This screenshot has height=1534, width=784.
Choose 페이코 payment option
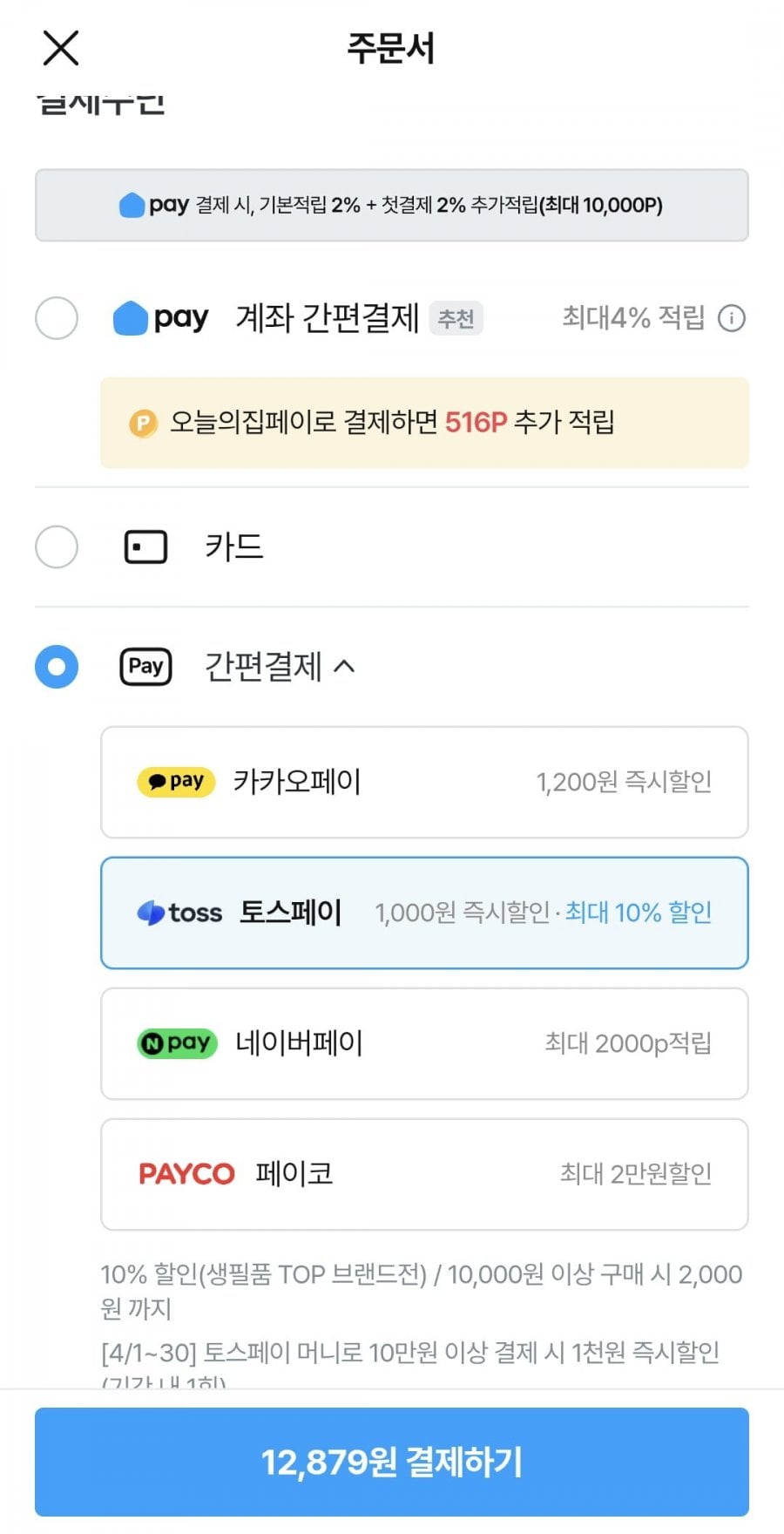[424, 1174]
